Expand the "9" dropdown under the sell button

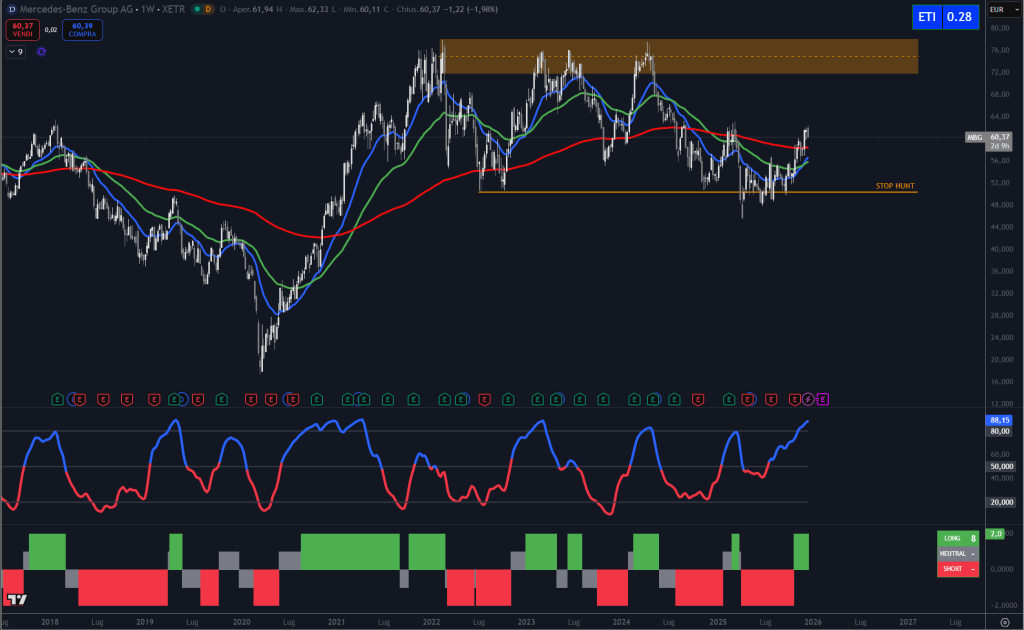pyautogui.click(x=14, y=50)
